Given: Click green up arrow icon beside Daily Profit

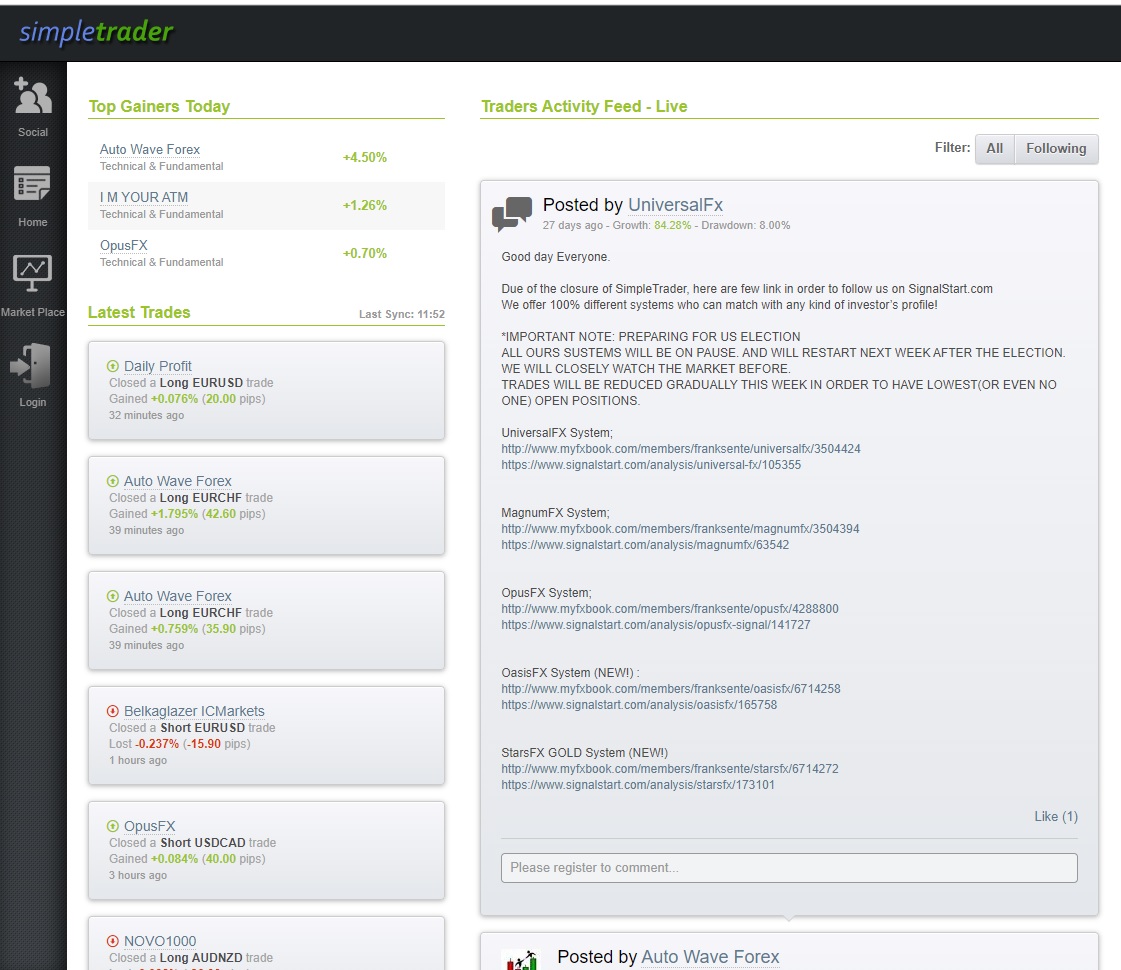Looking at the screenshot, I should 113,366.
